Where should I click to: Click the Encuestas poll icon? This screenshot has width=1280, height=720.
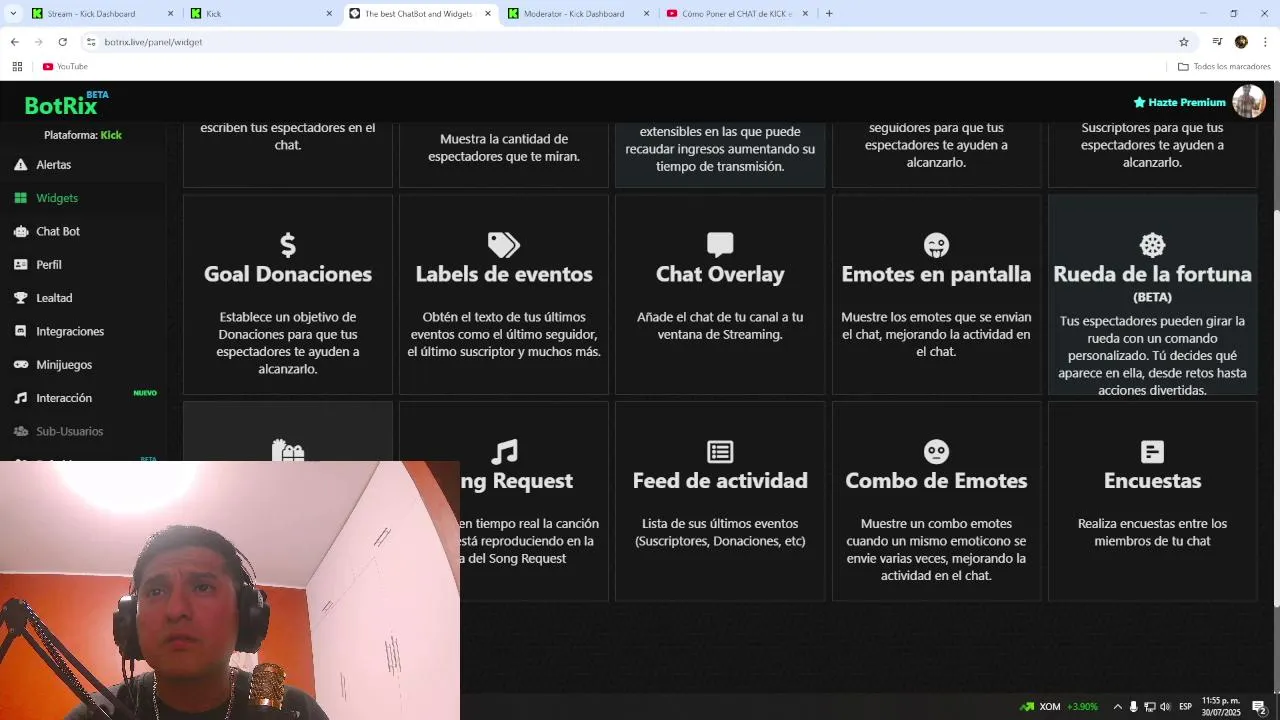(1152, 452)
